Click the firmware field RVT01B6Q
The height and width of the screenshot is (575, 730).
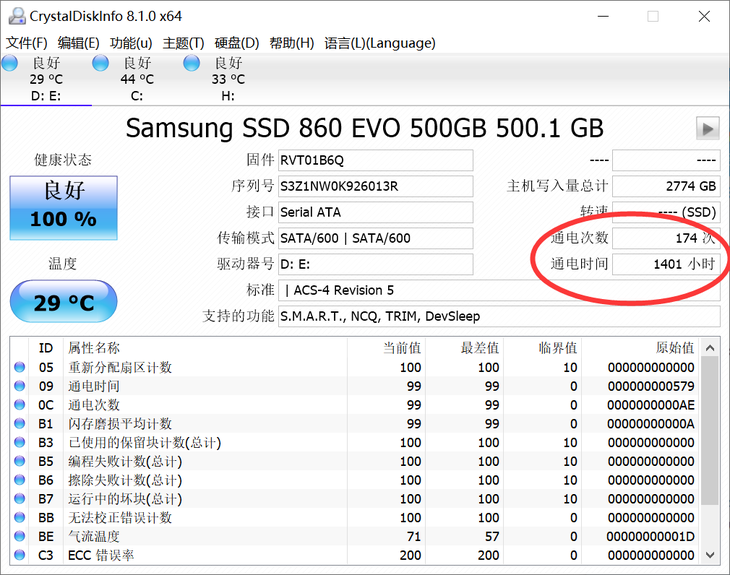point(375,160)
